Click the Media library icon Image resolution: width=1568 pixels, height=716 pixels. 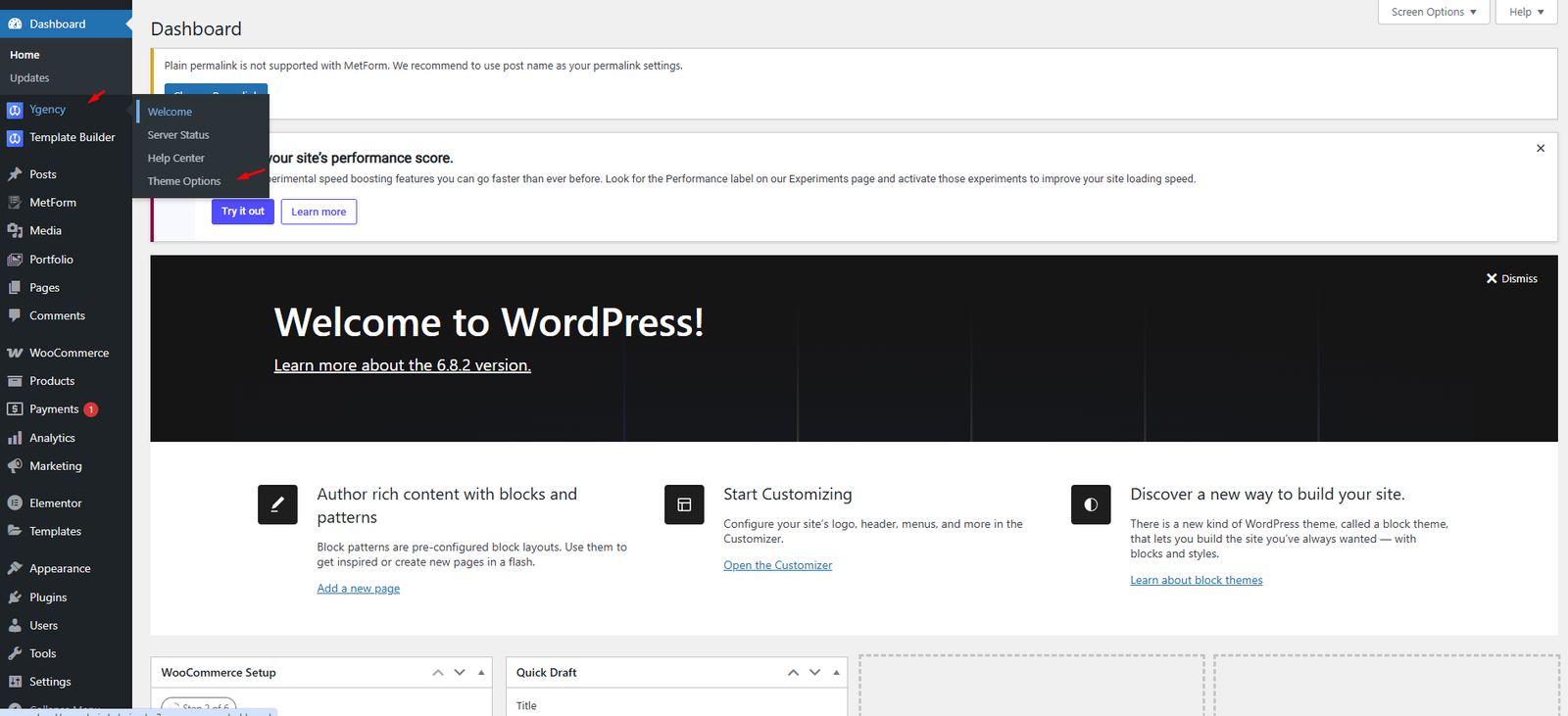pos(15,231)
